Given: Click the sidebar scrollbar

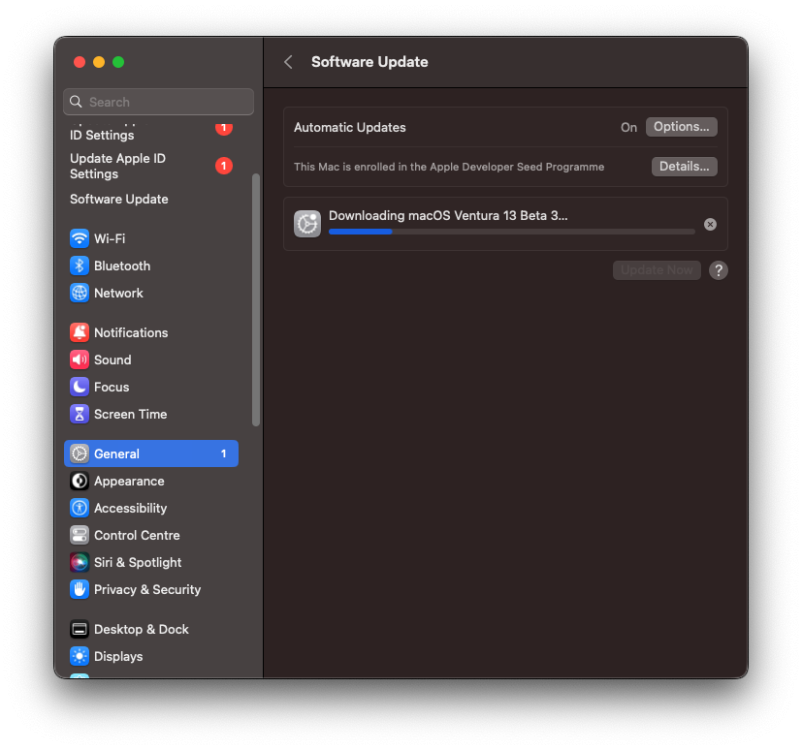Looking at the screenshot, I should pos(256,300).
